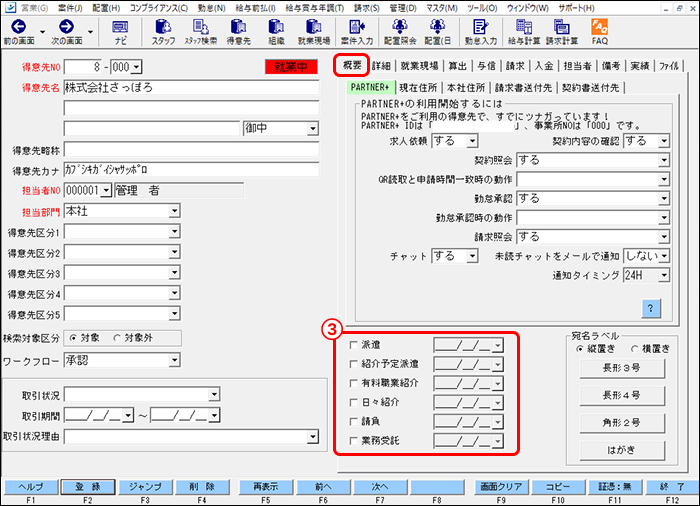The height and width of the screenshot is (506, 700).
Task: Open the ツール(O) menu
Action: click(482, 8)
